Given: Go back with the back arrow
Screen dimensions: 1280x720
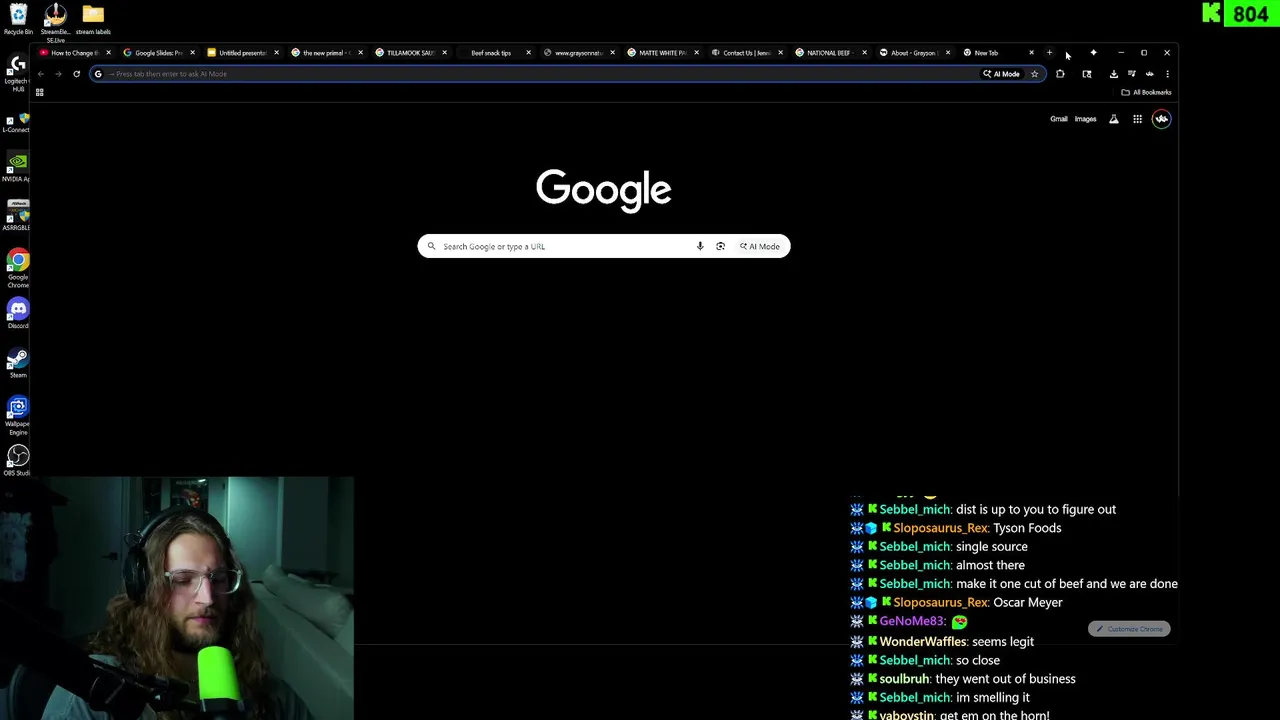Looking at the screenshot, I should [x=41, y=74].
